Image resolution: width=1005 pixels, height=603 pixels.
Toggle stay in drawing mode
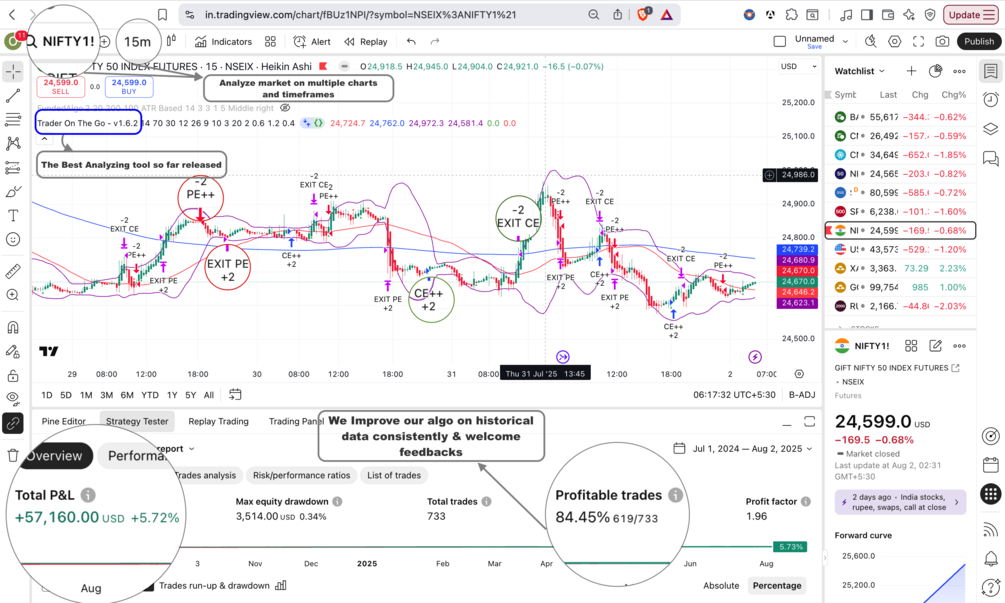(x=13, y=351)
